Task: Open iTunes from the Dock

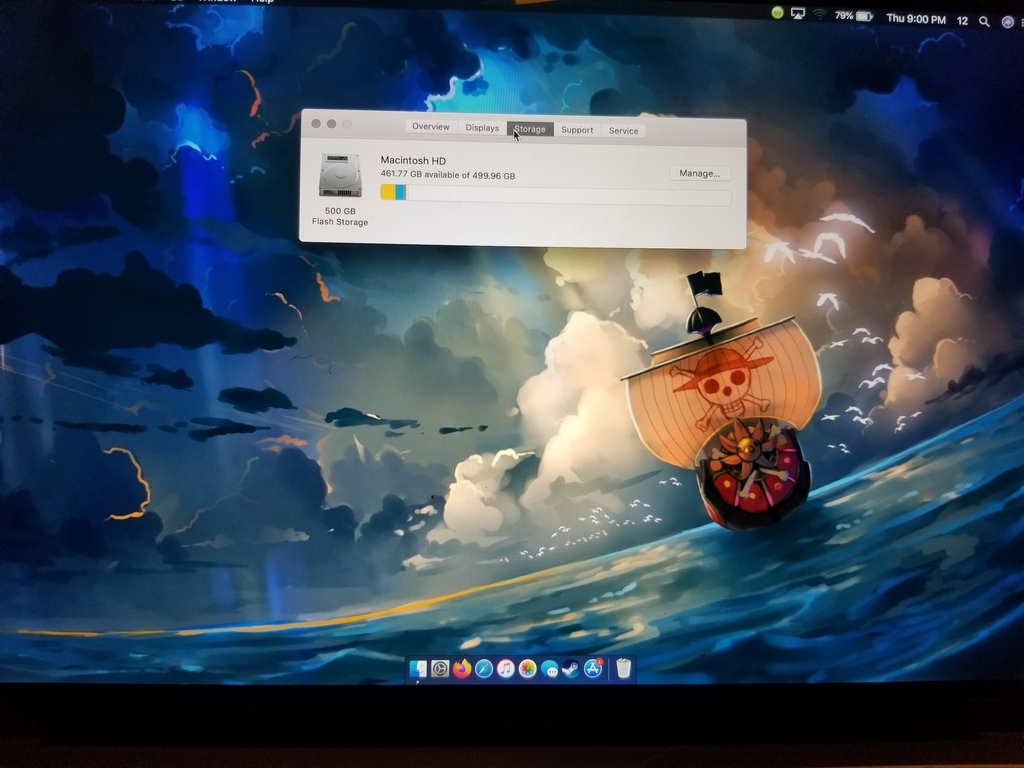Action: coord(505,669)
